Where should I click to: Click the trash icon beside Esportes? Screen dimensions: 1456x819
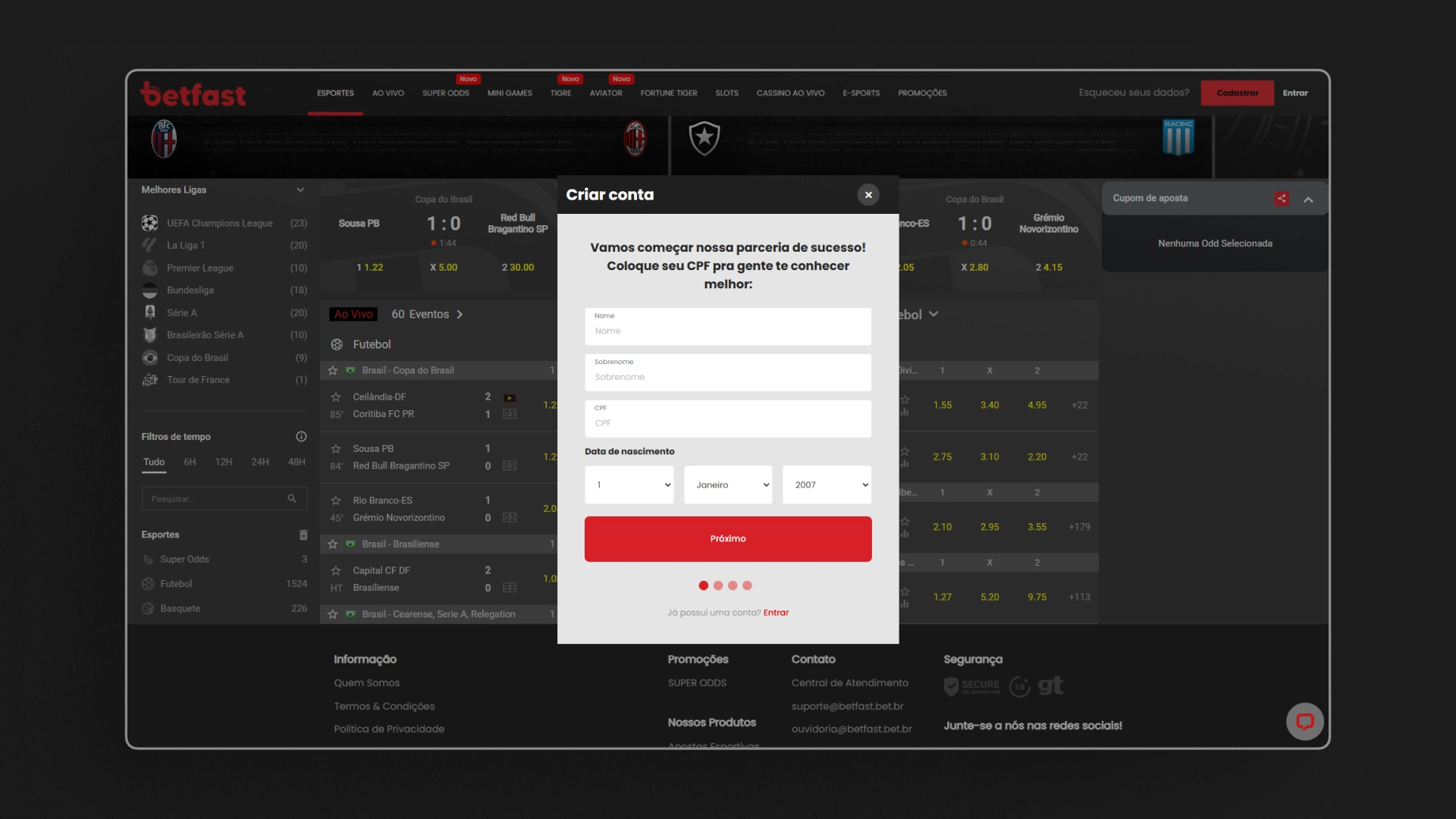[303, 535]
